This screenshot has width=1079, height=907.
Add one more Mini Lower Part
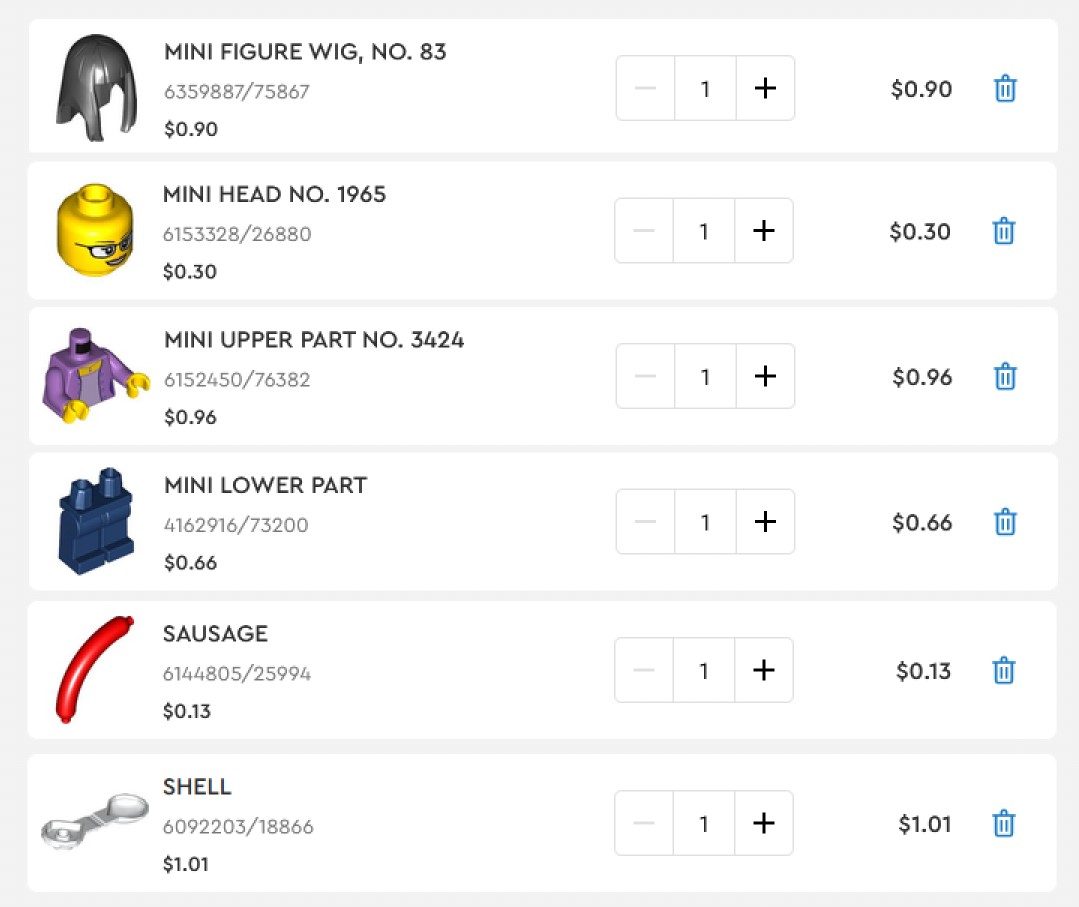coord(765,522)
